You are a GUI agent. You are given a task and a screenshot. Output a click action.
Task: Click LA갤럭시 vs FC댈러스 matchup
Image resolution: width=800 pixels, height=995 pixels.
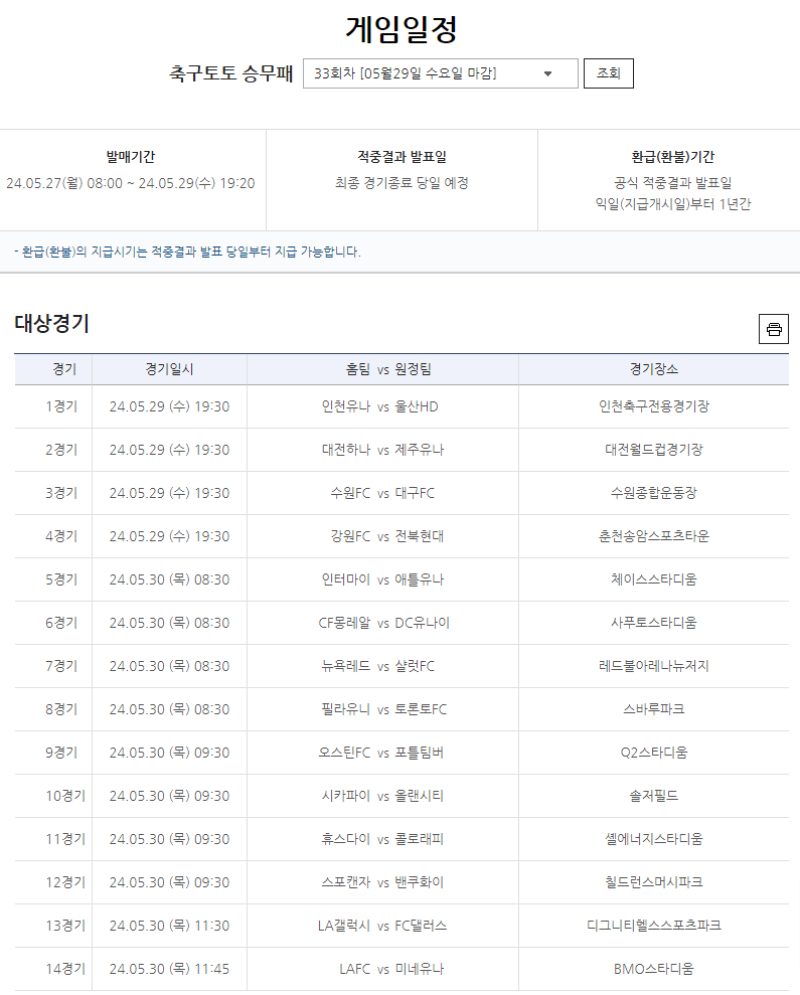coord(383,926)
